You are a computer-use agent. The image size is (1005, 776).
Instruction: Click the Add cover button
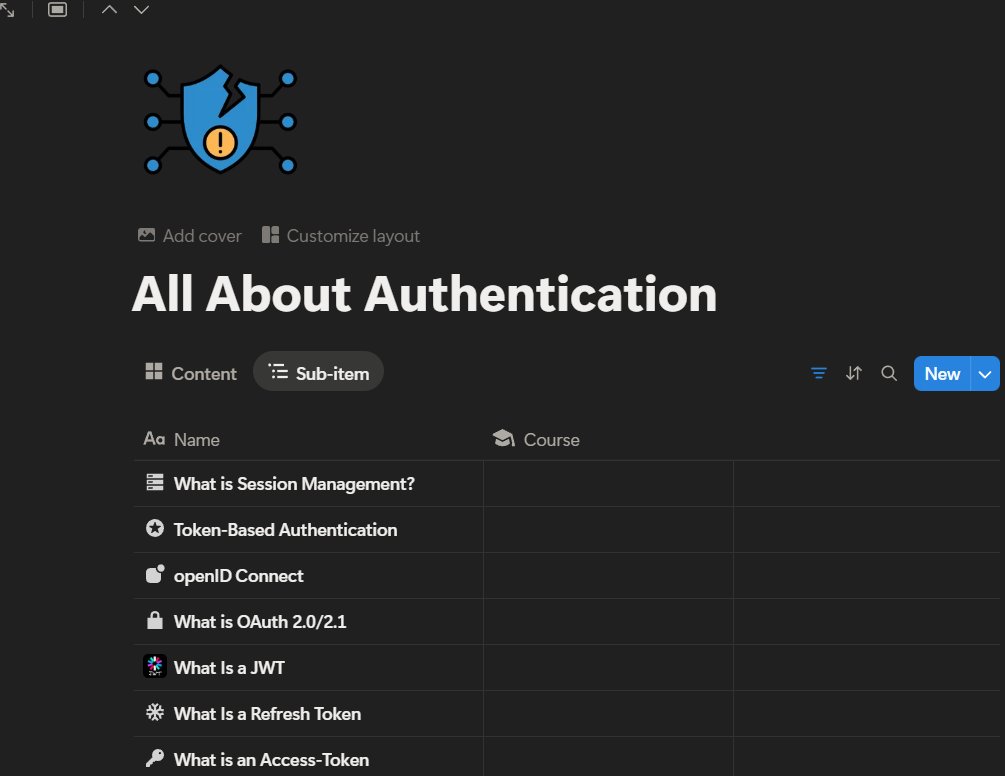pyautogui.click(x=189, y=235)
